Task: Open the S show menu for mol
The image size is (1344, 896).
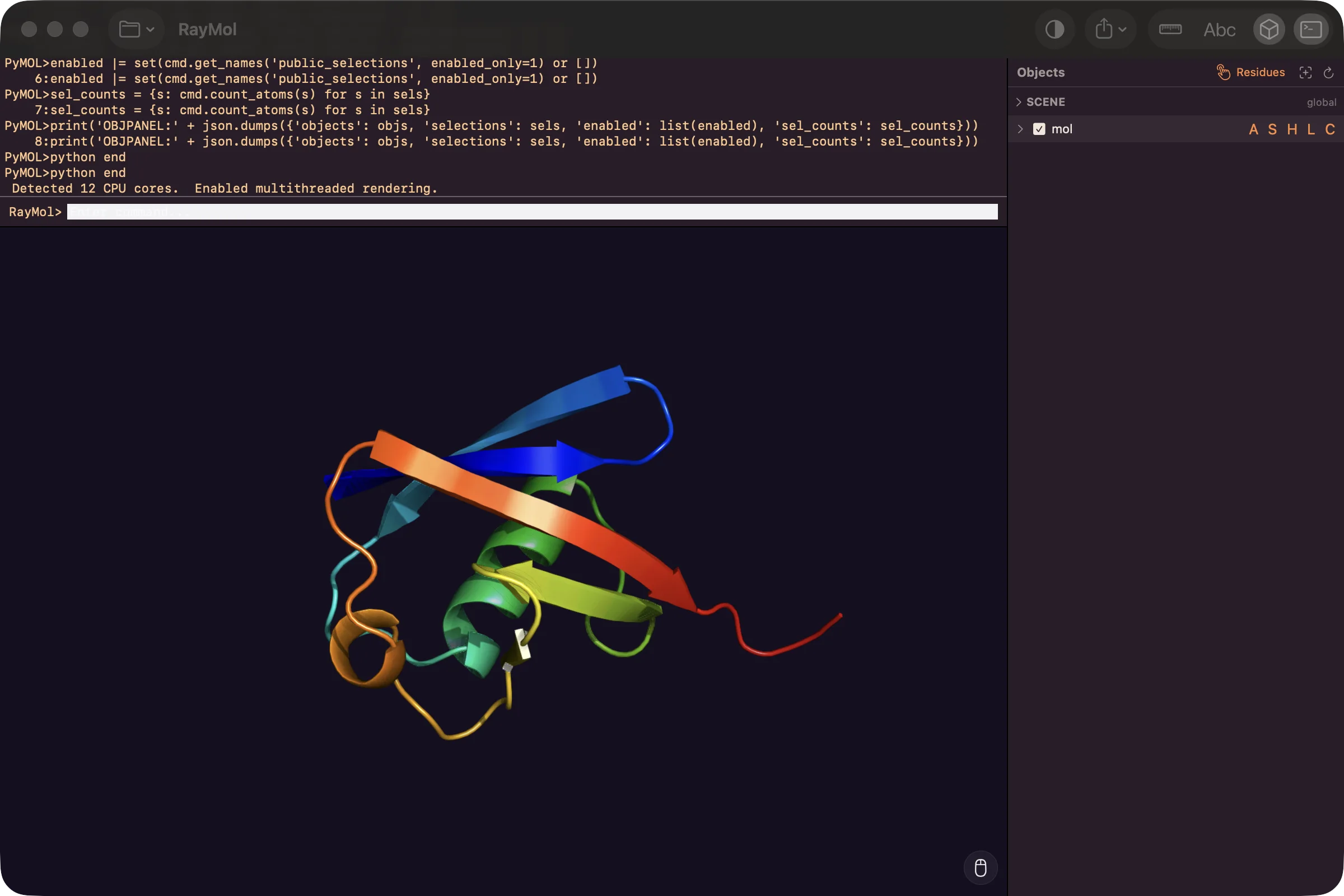Action: pos(1272,129)
